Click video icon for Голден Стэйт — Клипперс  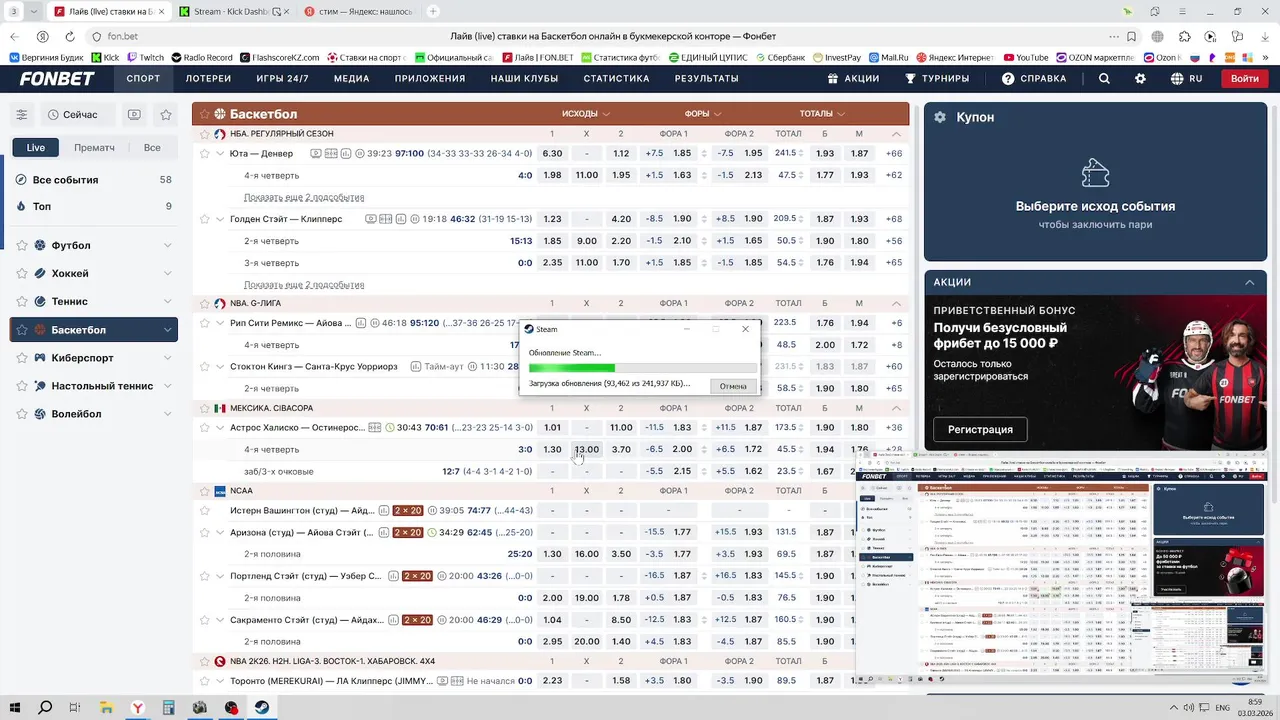[x=371, y=219]
